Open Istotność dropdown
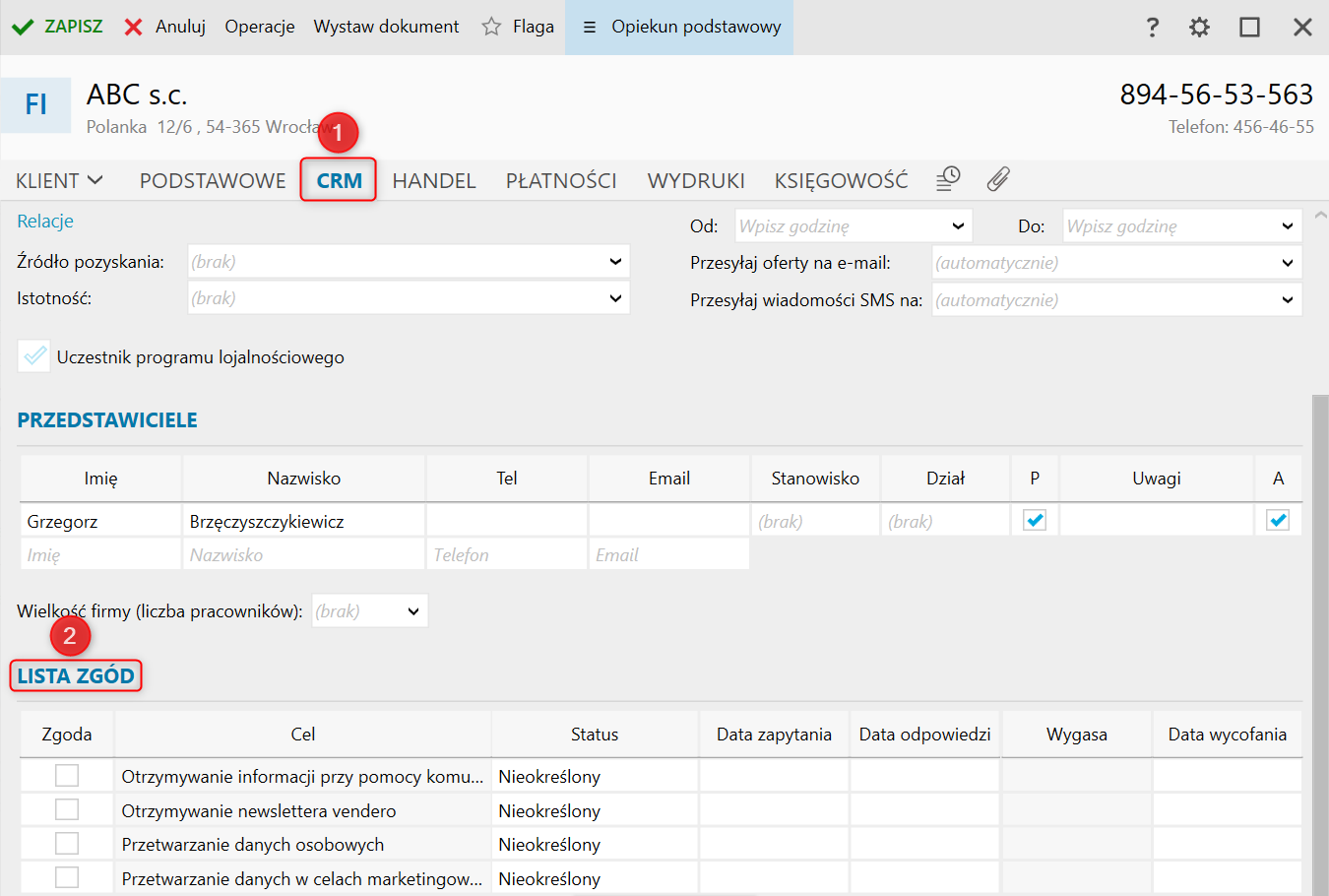This screenshot has width=1329, height=896. 409,298
